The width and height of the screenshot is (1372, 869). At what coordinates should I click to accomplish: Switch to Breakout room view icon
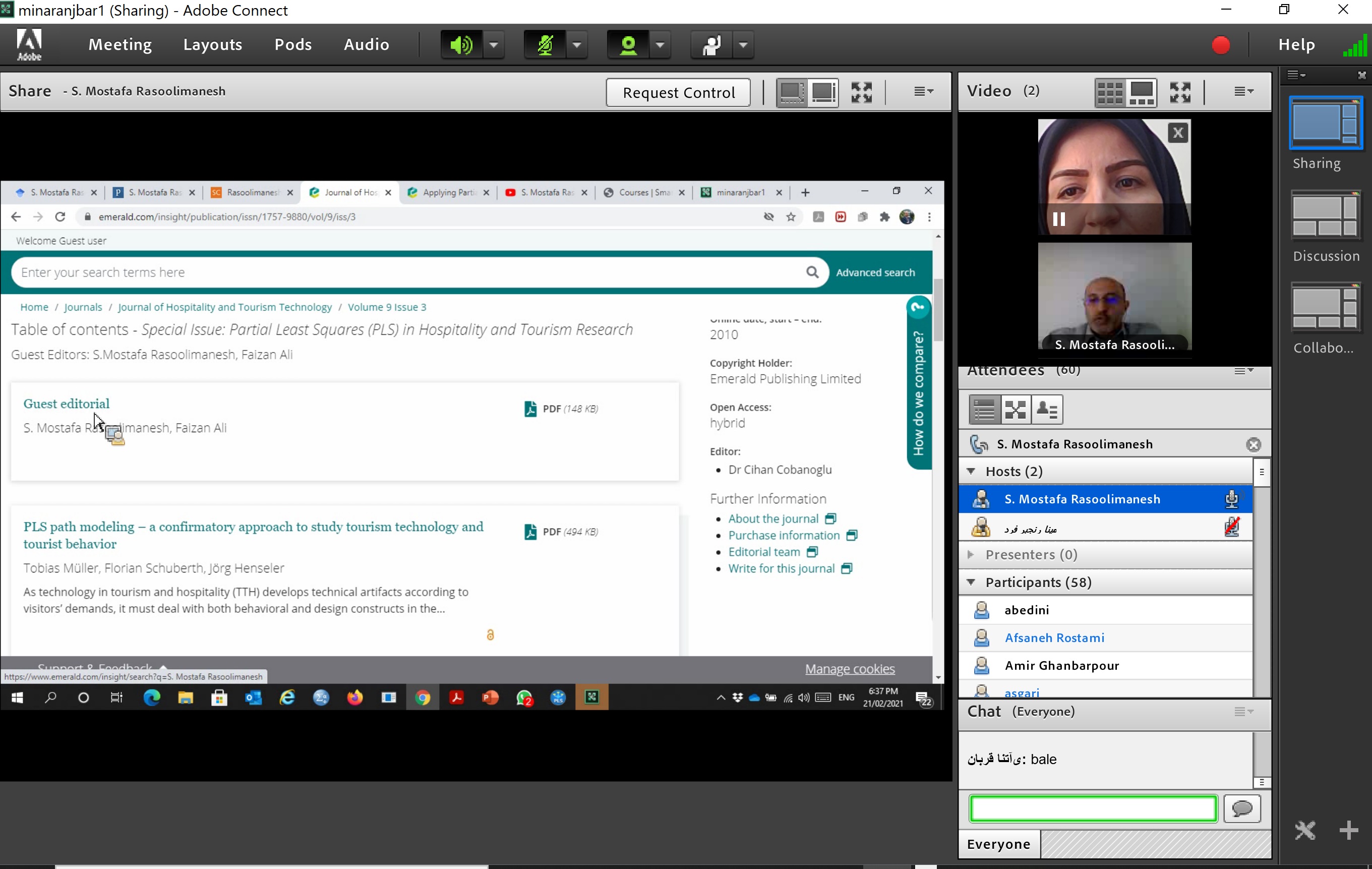click(x=1016, y=409)
